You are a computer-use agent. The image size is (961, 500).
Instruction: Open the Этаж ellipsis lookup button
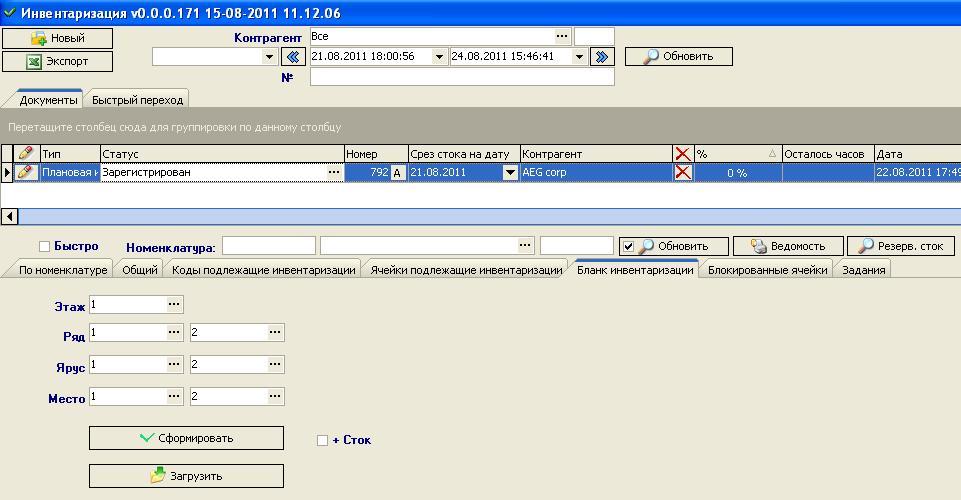click(174, 304)
